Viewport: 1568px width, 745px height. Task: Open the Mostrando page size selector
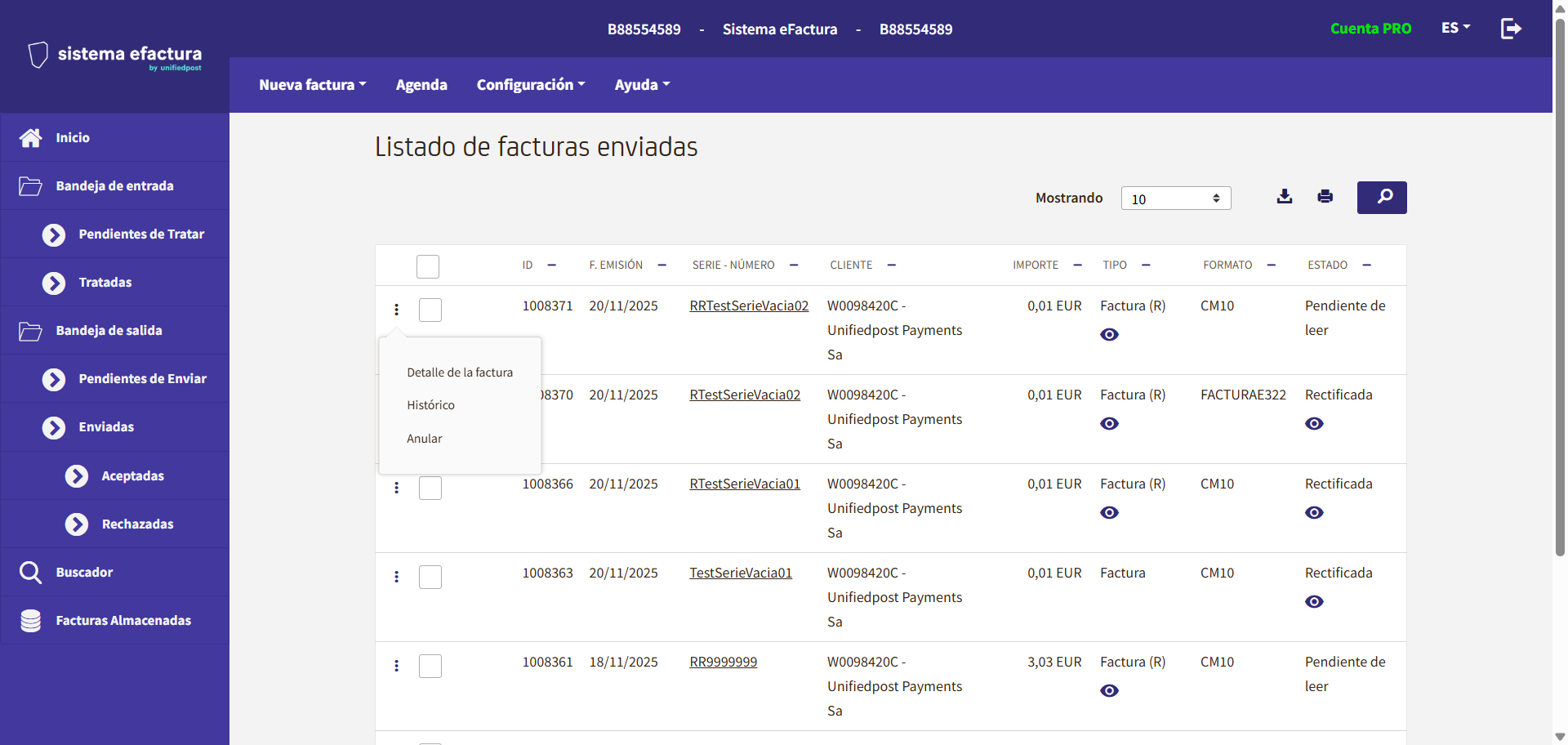(x=1175, y=199)
